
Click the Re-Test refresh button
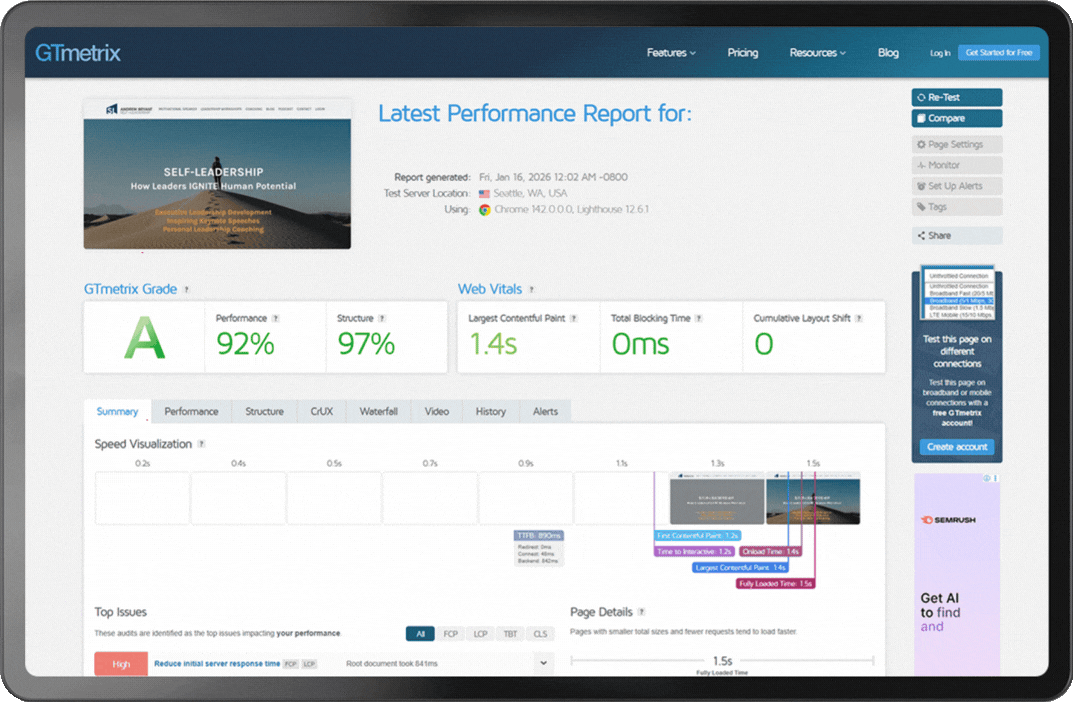coord(956,97)
